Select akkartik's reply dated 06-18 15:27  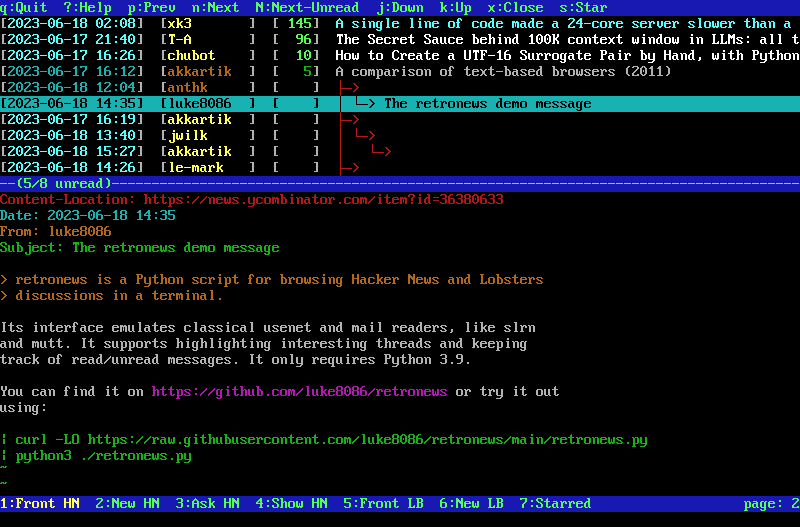(x=400, y=152)
